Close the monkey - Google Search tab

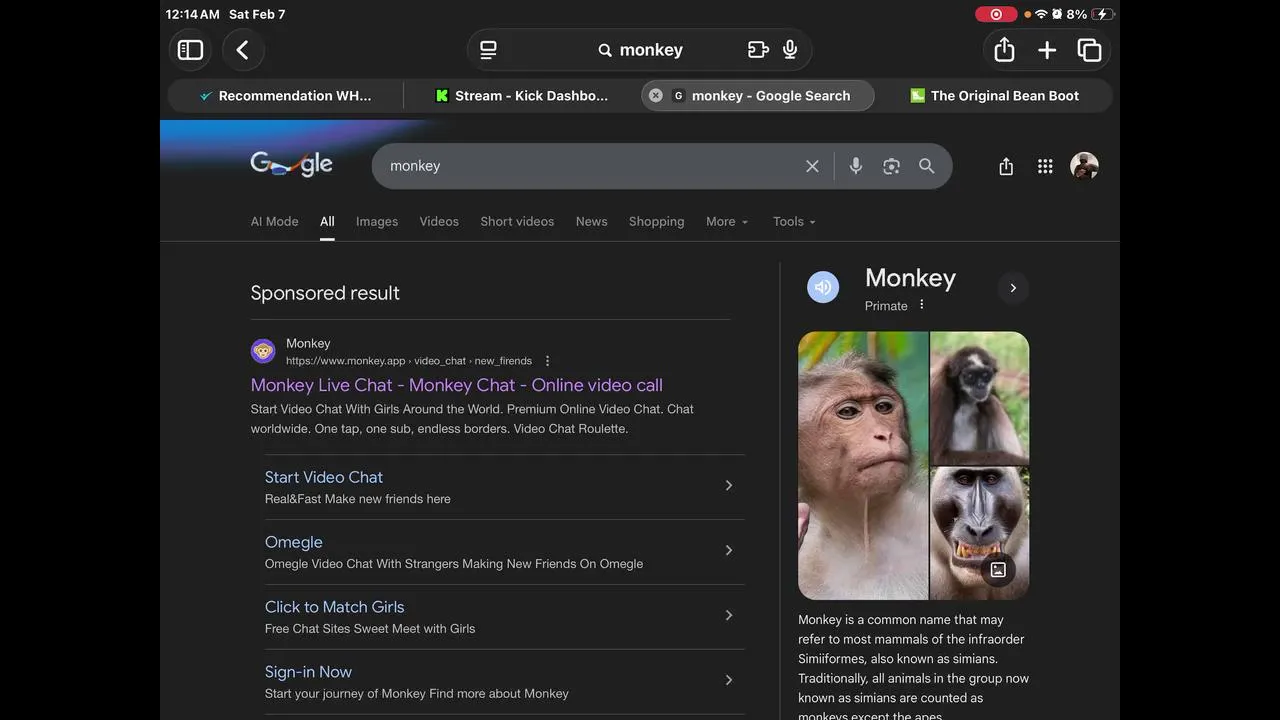click(656, 96)
